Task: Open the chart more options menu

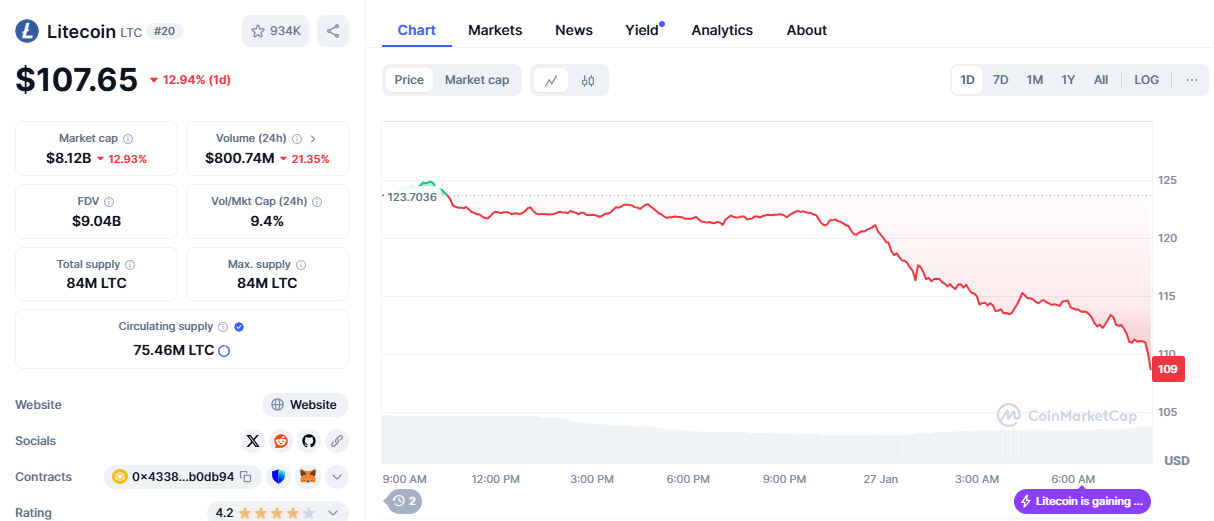Action: tap(1191, 80)
